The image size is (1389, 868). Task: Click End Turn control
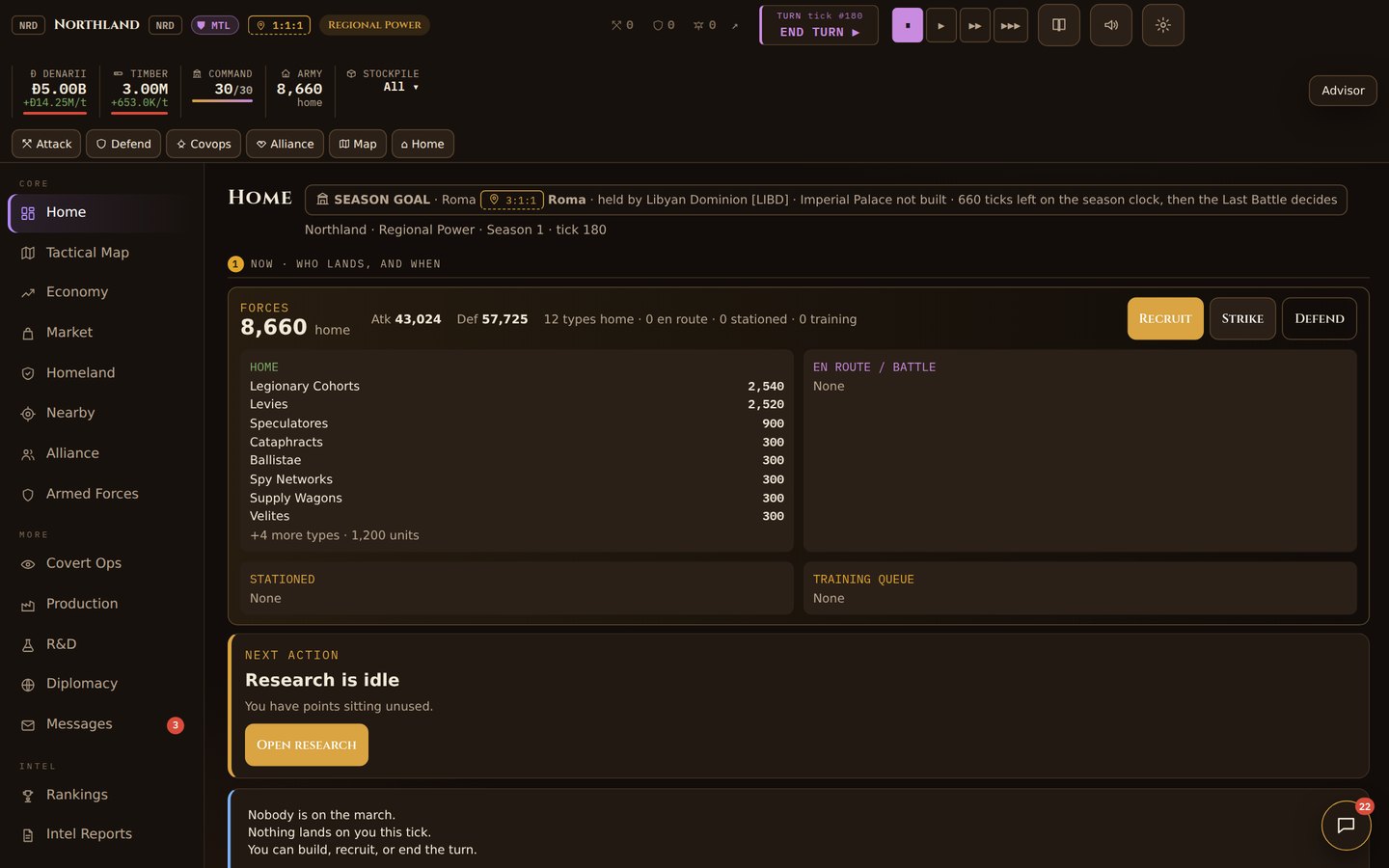[819, 25]
